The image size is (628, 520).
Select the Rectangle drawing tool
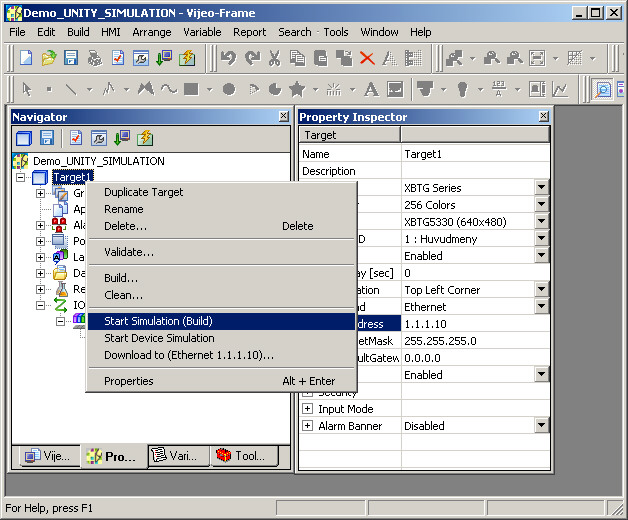[191, 89]
